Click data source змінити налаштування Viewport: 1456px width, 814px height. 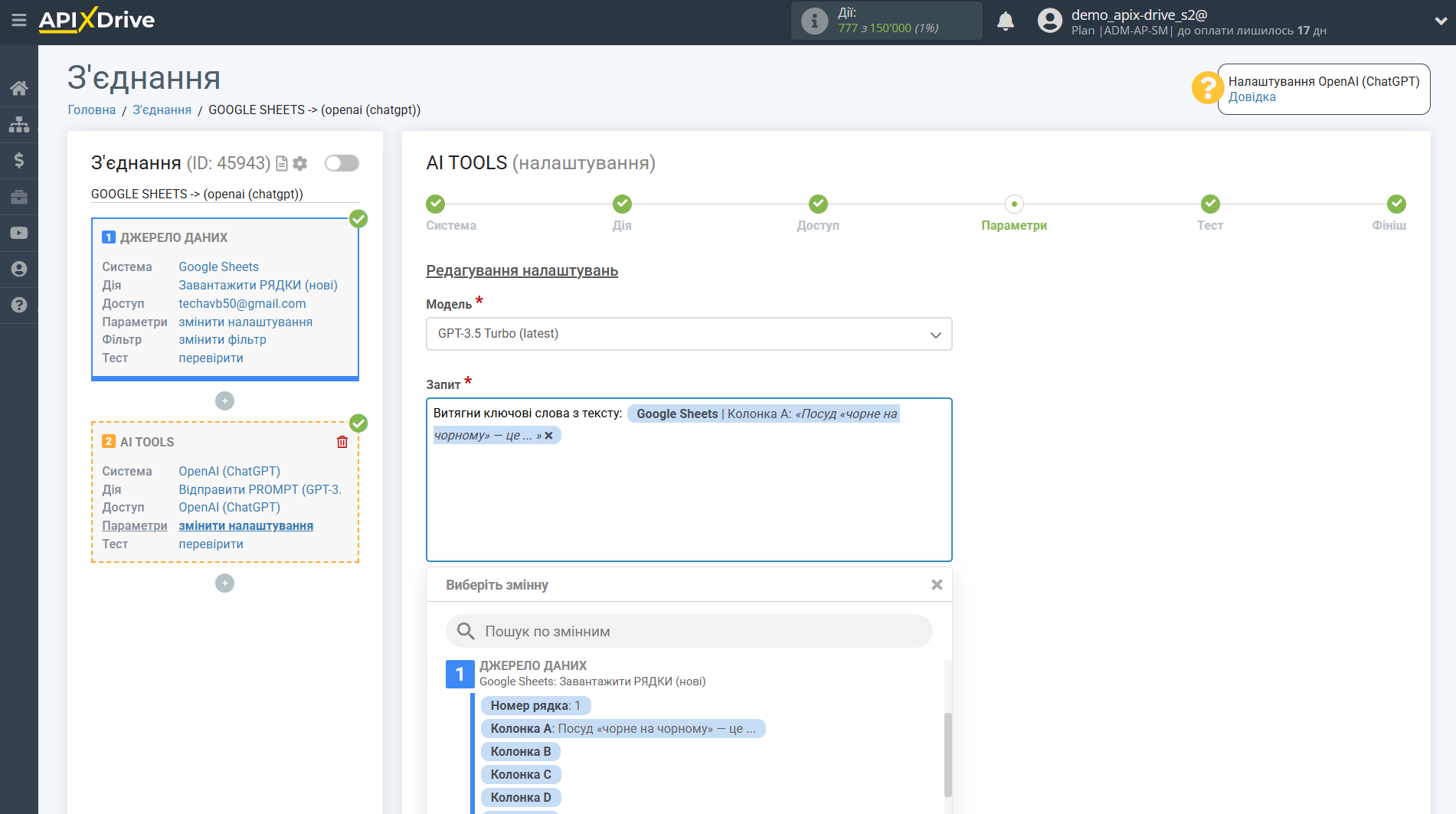[x=245, y=322]
